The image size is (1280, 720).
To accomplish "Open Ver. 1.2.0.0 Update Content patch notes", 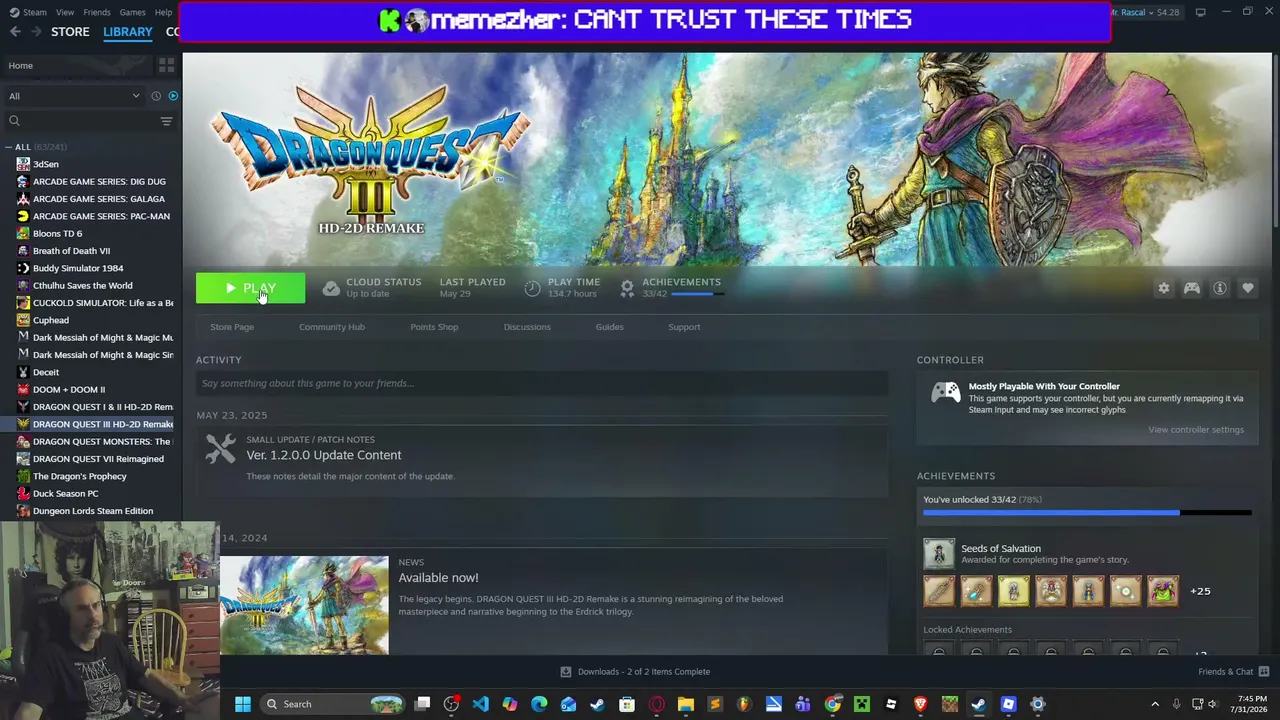I will [x=324, y=455].
